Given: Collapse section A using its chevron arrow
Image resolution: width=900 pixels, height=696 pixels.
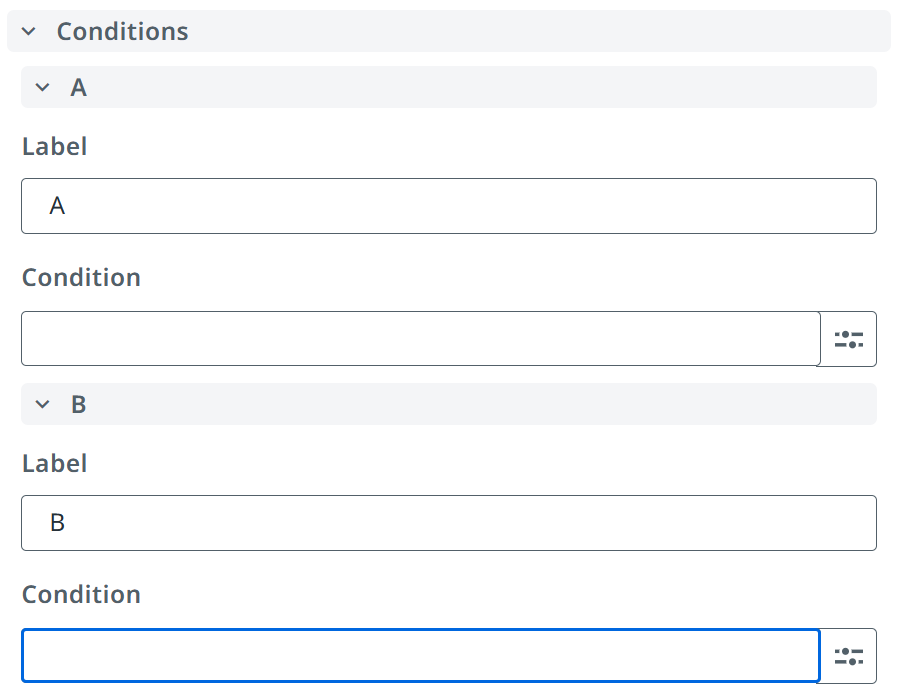Looking at the screenshot, I should coord(42,87).
